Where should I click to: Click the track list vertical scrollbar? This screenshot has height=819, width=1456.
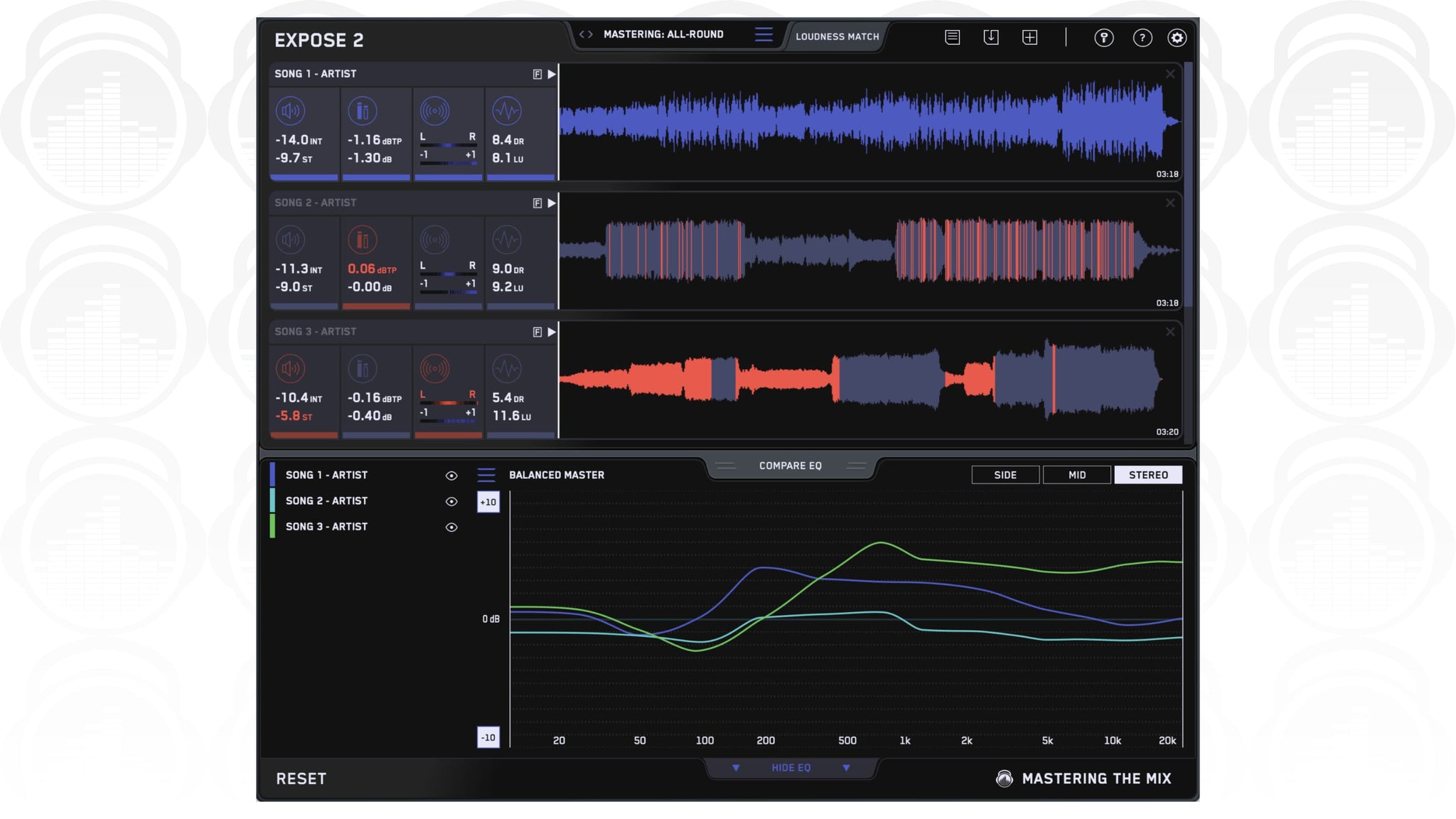(x=1188, y=185)
